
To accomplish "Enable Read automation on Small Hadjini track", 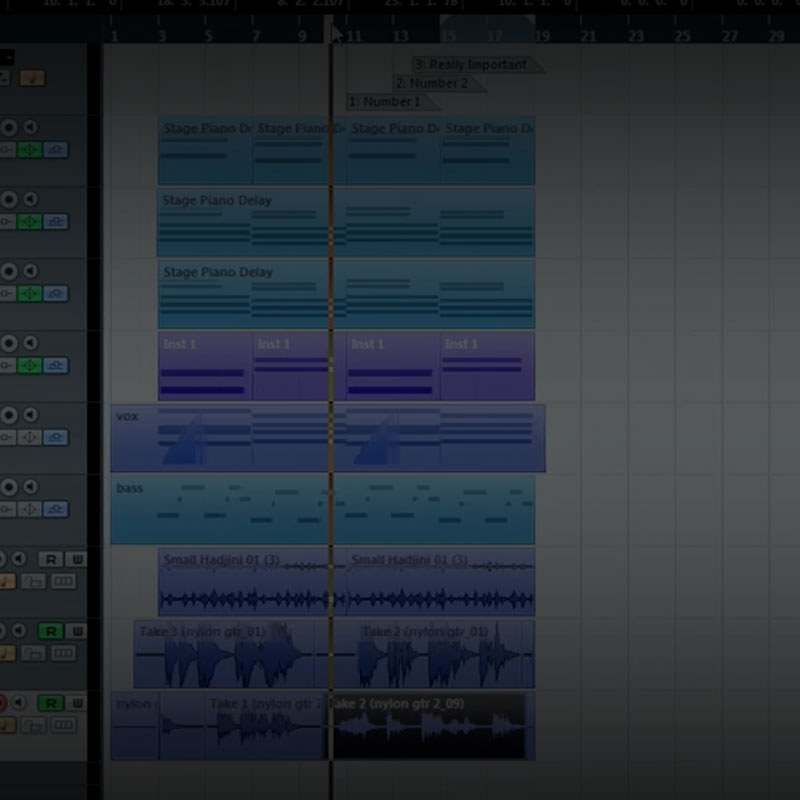I will pos(51,560).
